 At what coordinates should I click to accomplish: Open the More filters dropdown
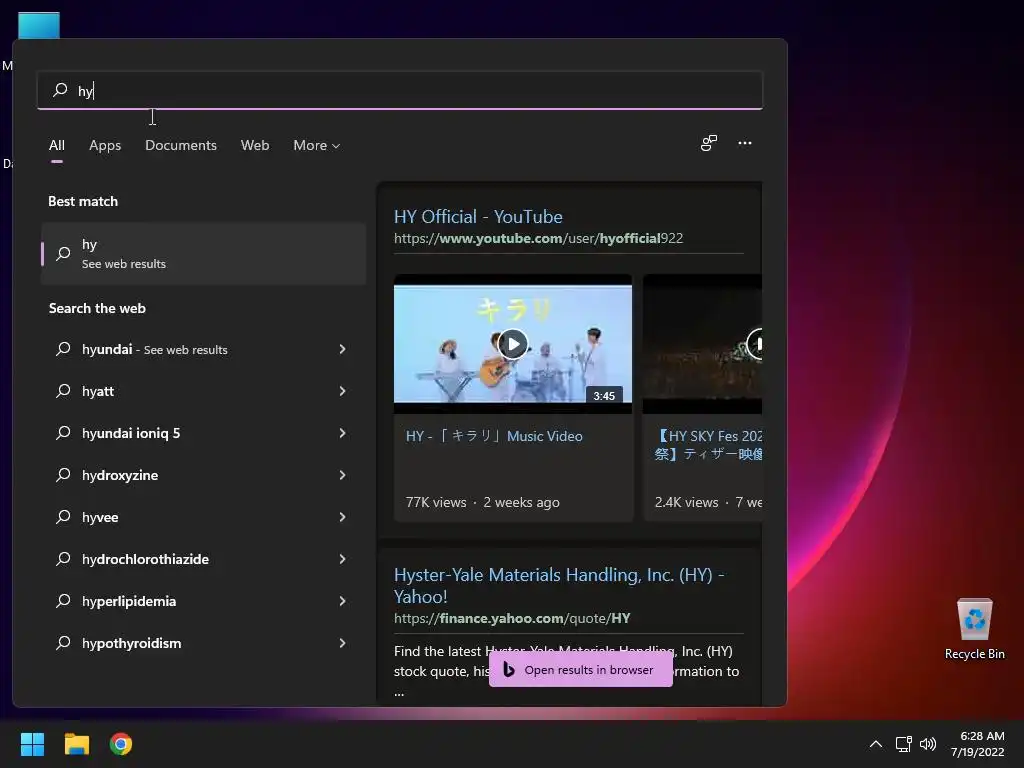click(x=317, y=145)
